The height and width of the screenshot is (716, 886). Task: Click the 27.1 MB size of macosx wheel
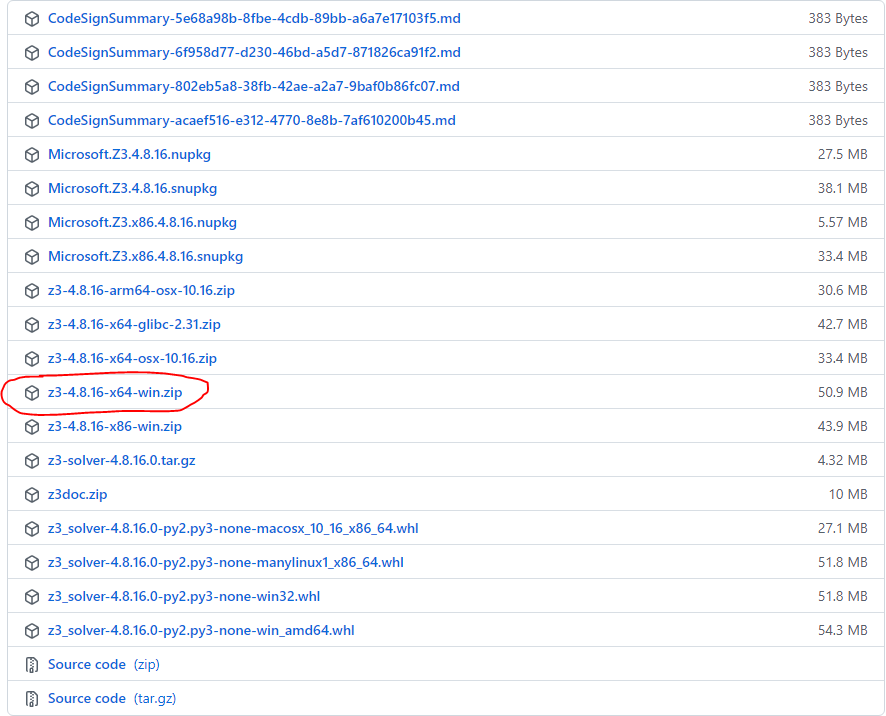pyautogui.click(x=842, y=528)
